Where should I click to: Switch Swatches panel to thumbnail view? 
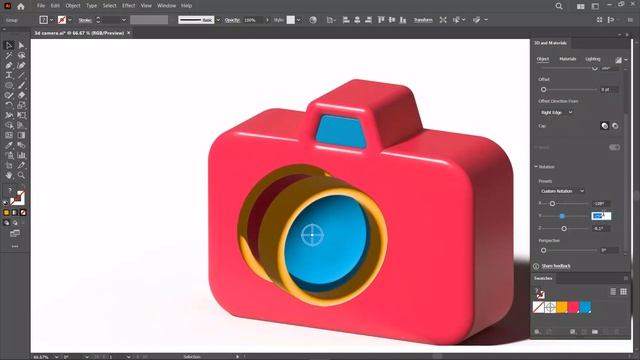coord(623,291)
